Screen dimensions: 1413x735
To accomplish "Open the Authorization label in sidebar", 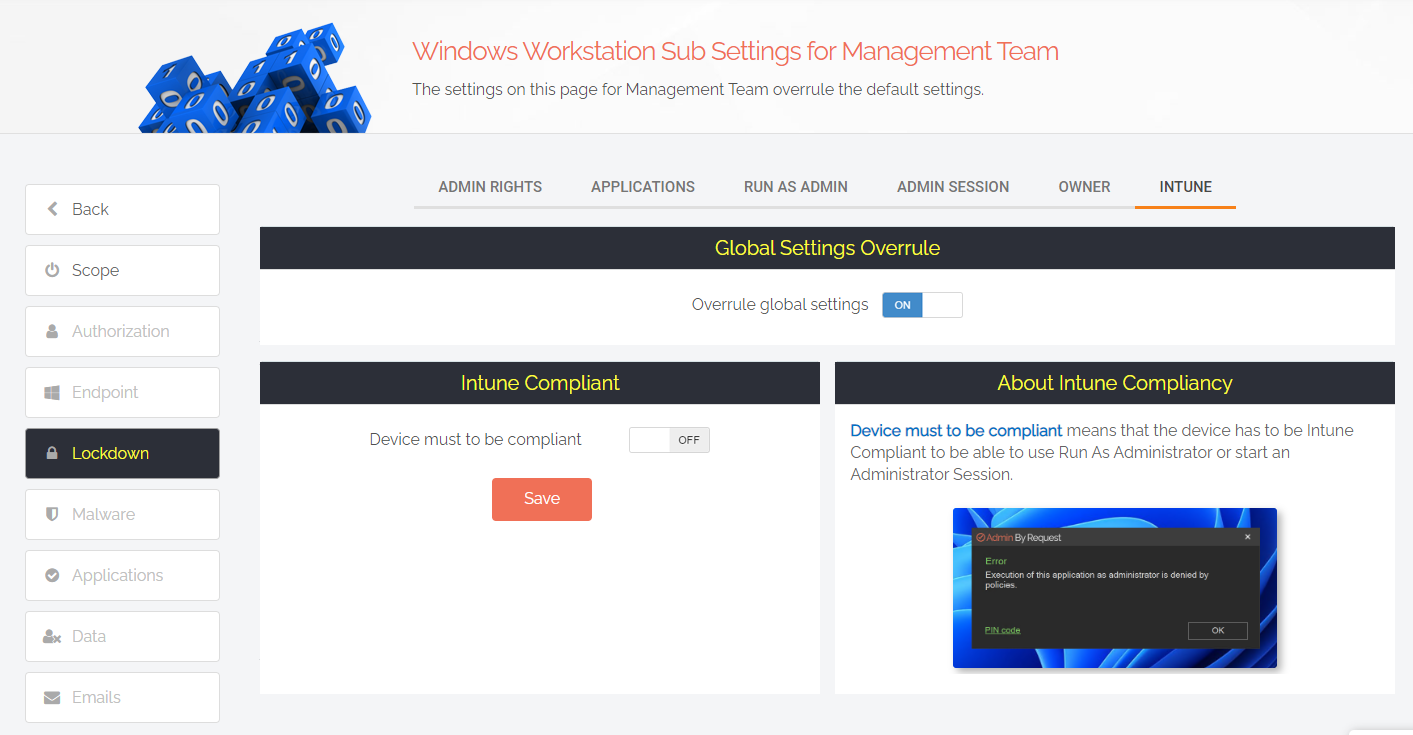I will pos(121,331).
